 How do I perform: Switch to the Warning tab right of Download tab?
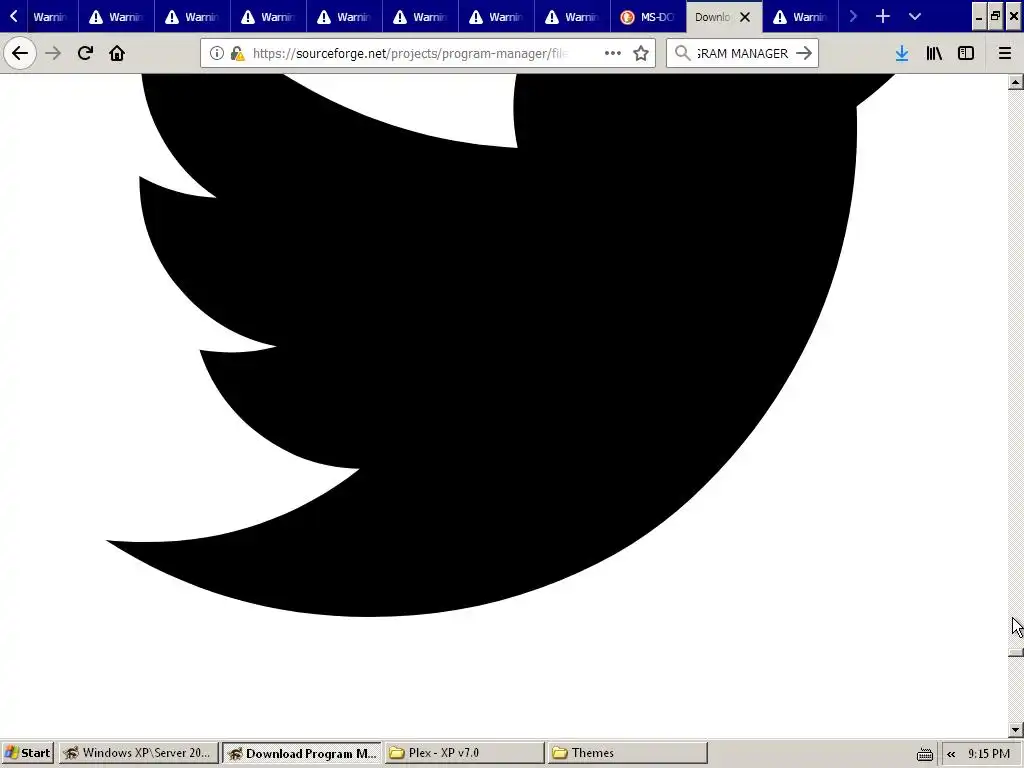tap(800, 17)
